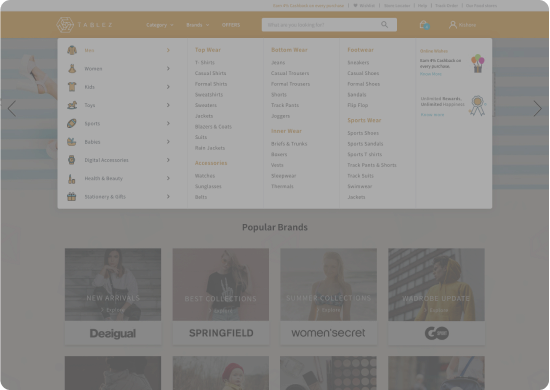The image size is (550, 390).
Task: Click Know More under Online Wishes
Action: pos(431,74)
